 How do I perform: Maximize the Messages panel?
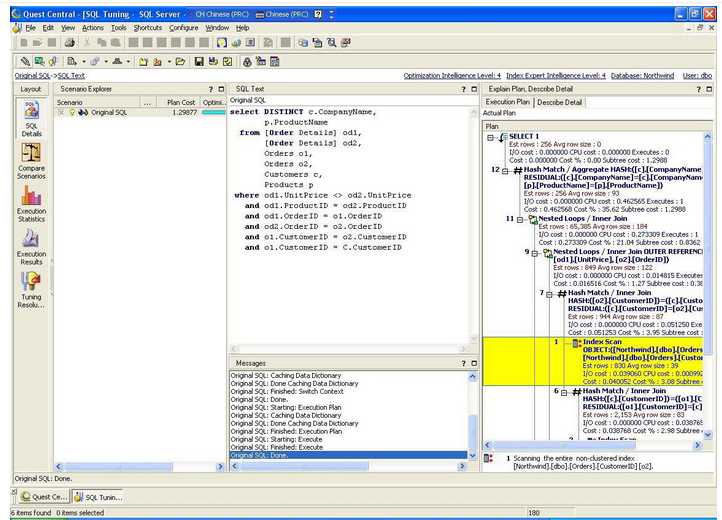(474, 363)
